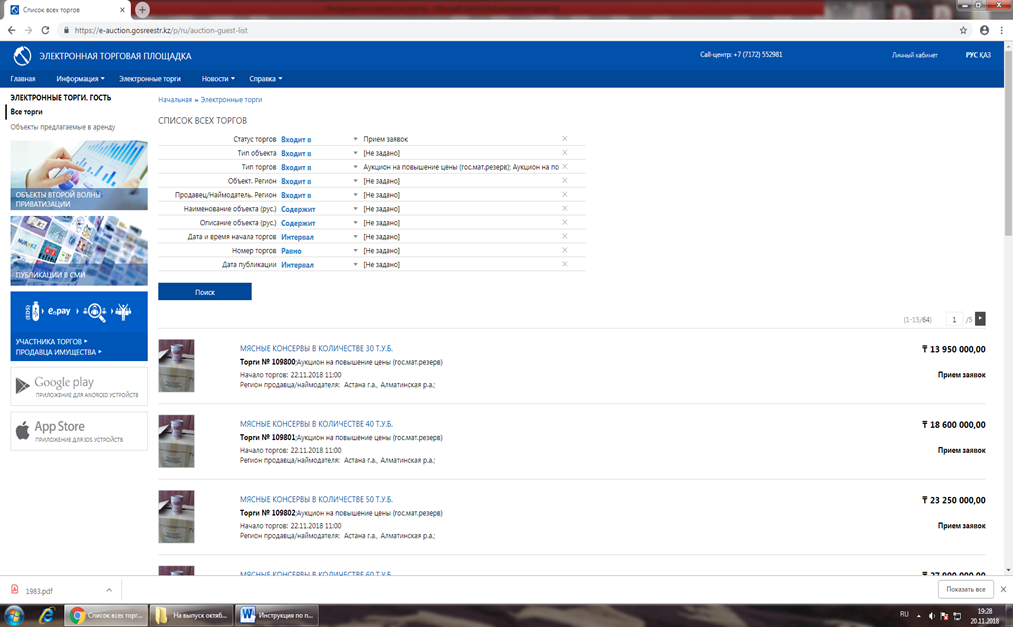This screenshot has height=627, width=1013.
Task: Open Объекты второй волны приватизации banner
Action: (79, 175)
